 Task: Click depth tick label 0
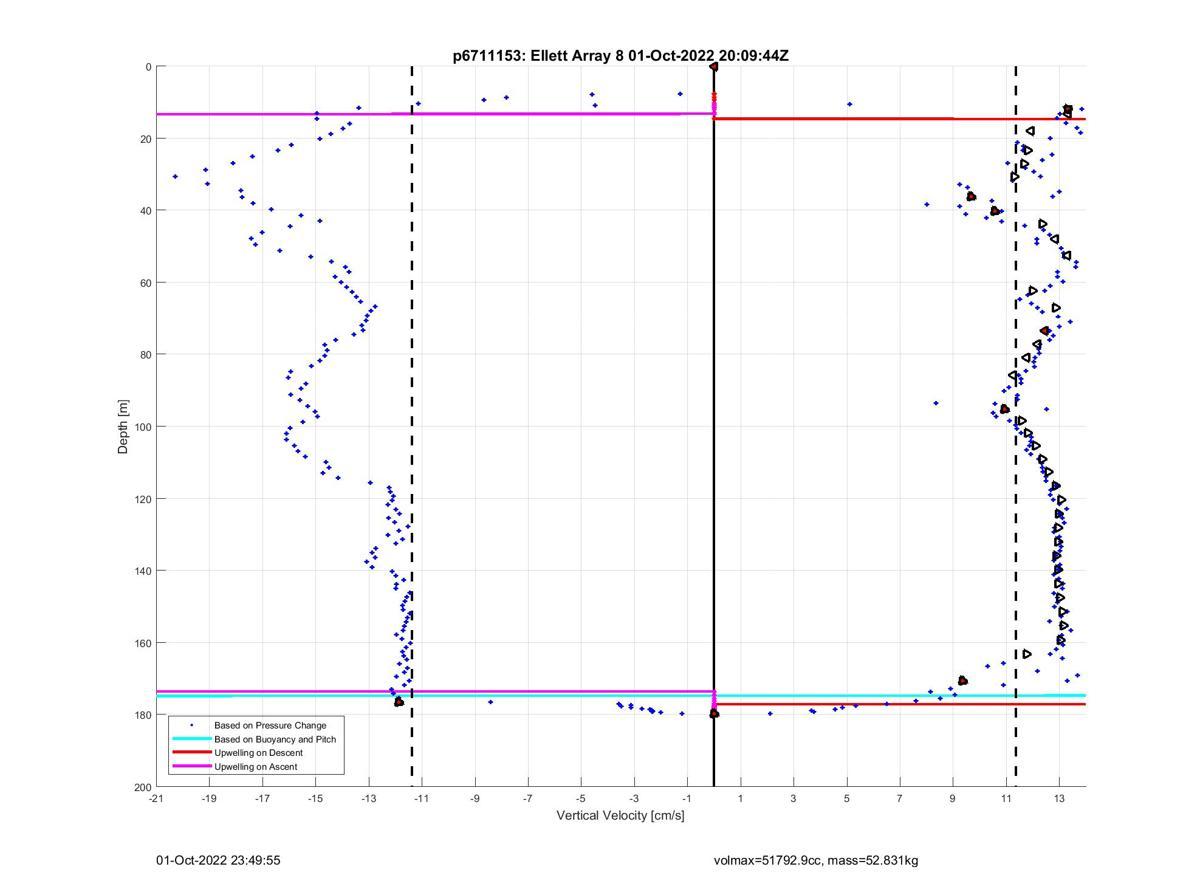point(148,67)
